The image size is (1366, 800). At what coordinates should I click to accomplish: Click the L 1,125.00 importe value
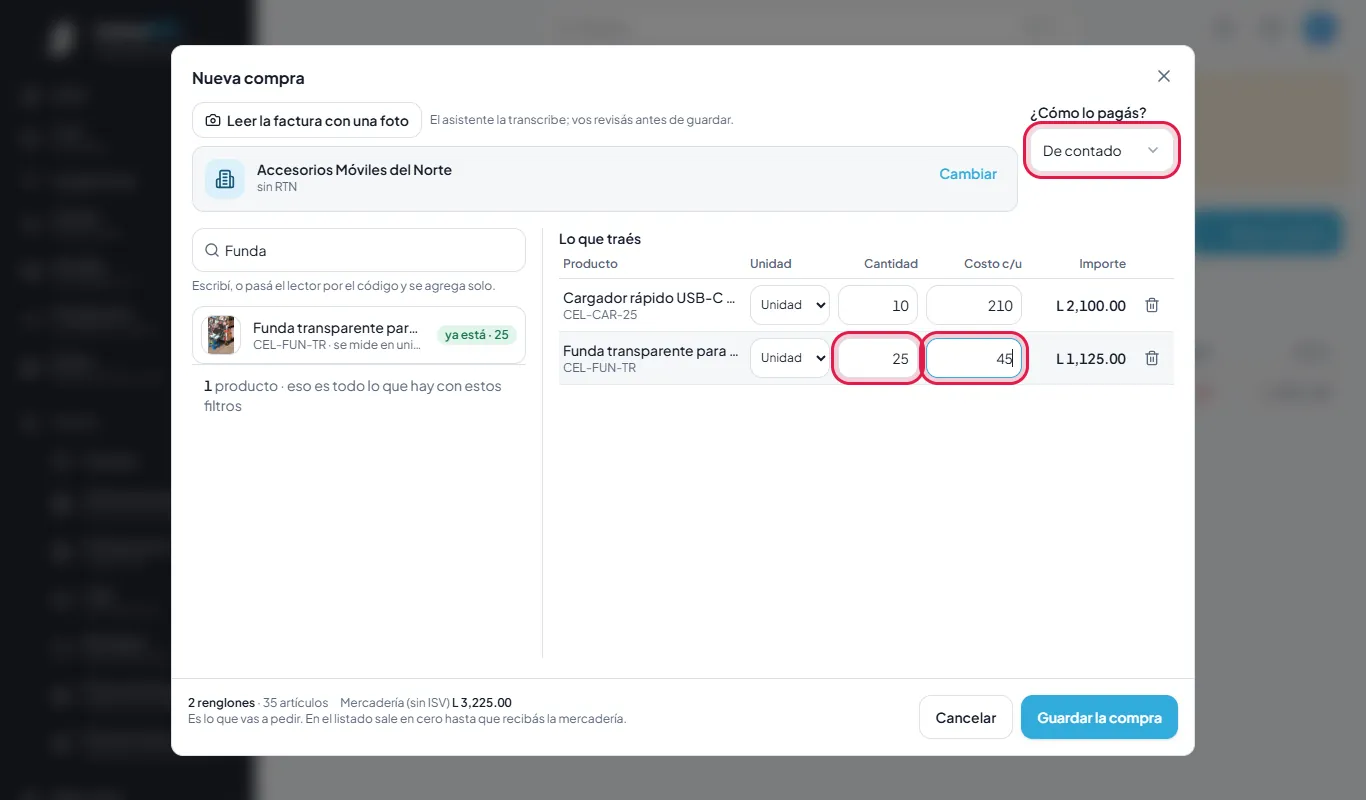click(x=1091, y=359)
